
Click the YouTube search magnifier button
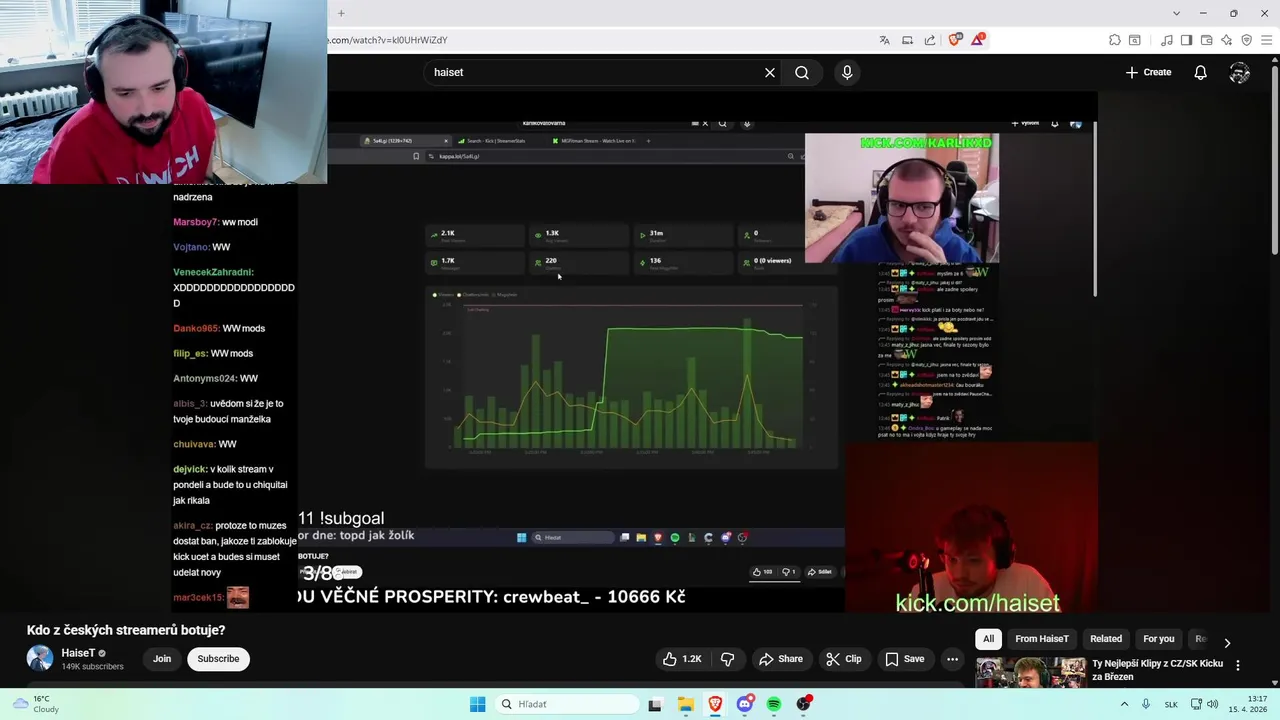click(802, 72)
